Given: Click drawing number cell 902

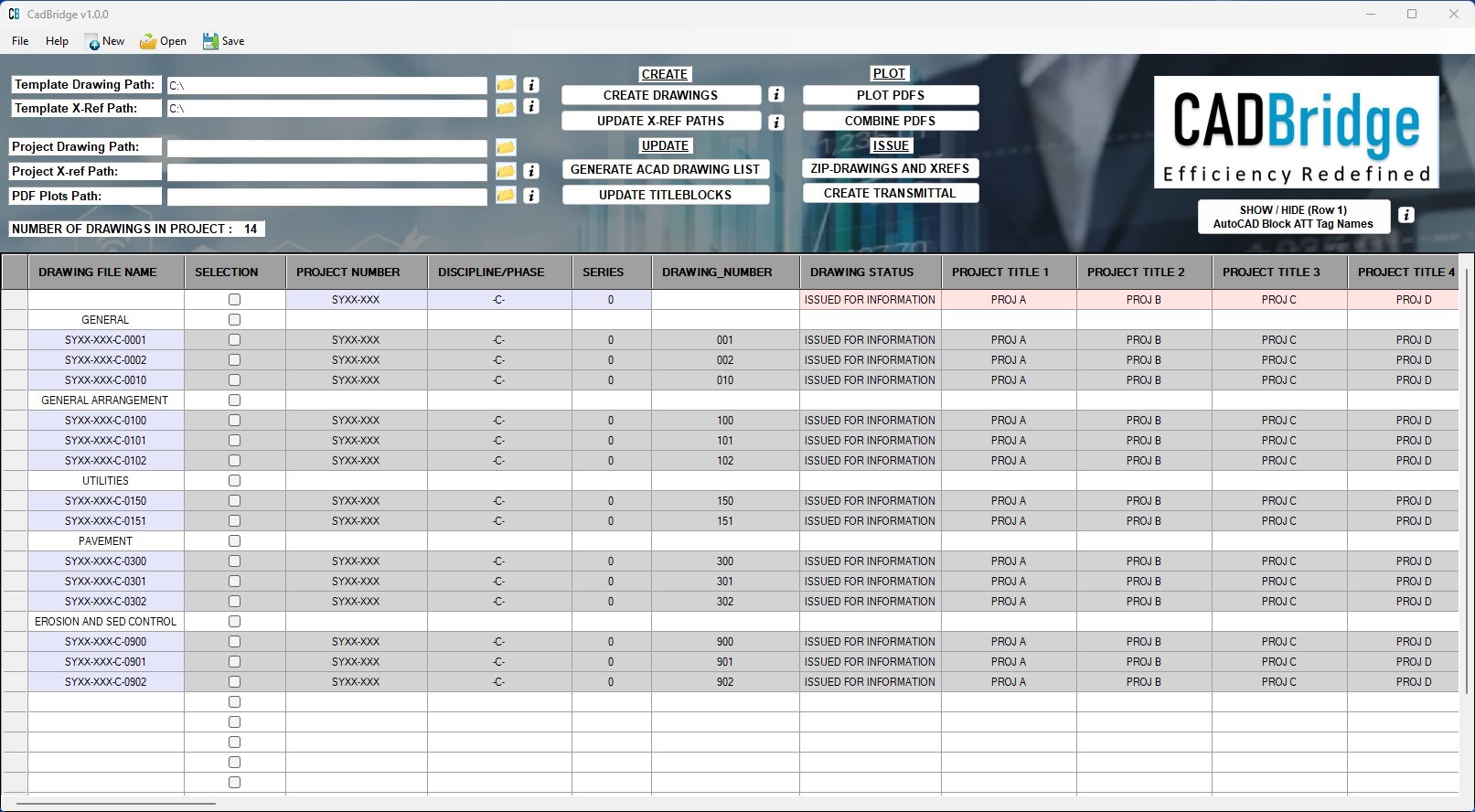Looking at the screenshot, I should [725, 682].
